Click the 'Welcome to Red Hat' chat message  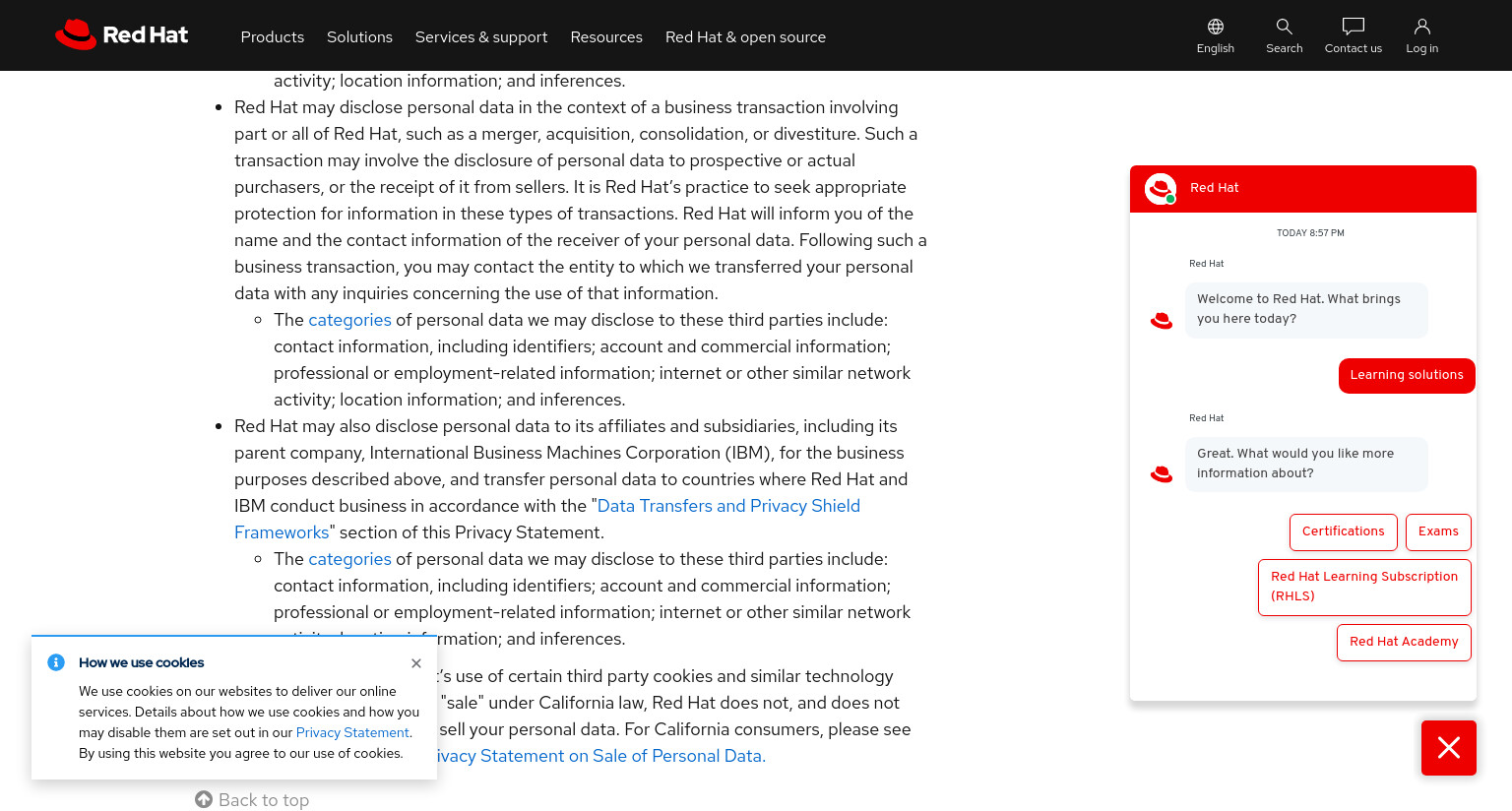coord(1306,309)
